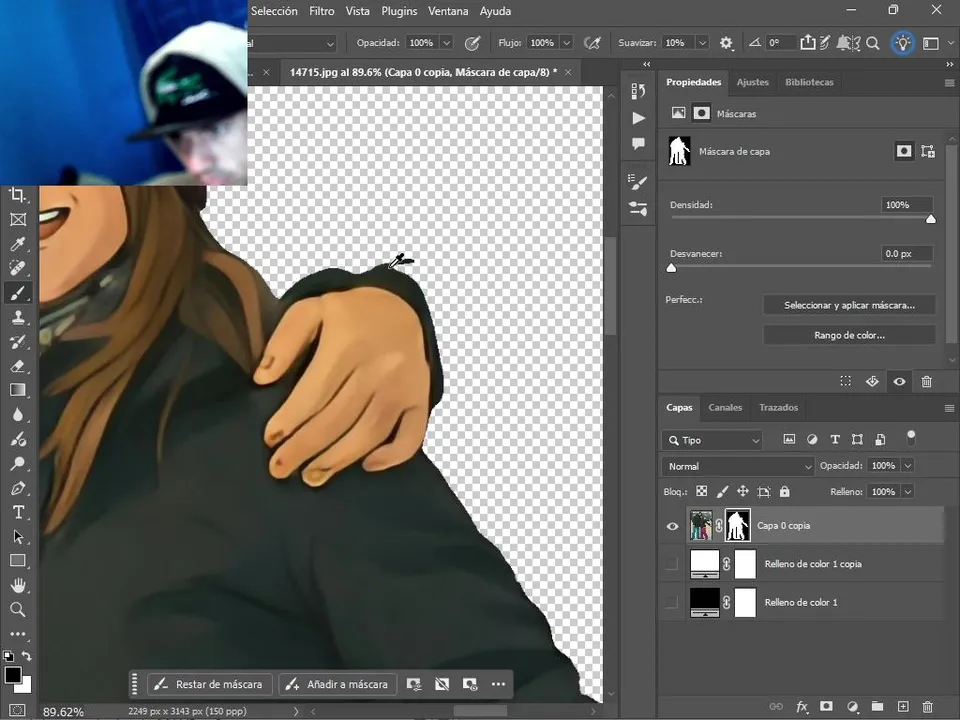Viewport: 960px width, 720px height.
Task: Select the Crop tool
Action: pyautogui.click(x=18, y=195)
